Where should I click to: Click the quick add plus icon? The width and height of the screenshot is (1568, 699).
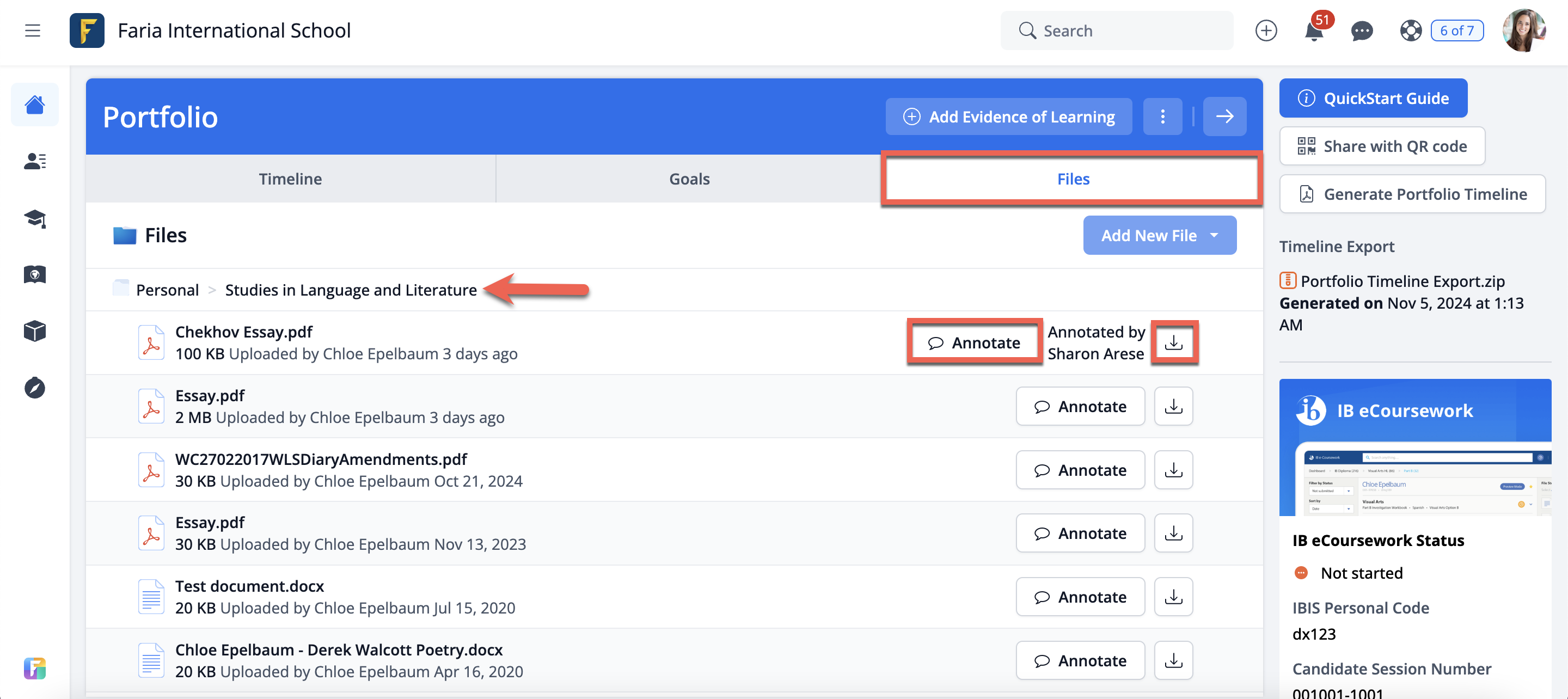tap(1265, 31)
